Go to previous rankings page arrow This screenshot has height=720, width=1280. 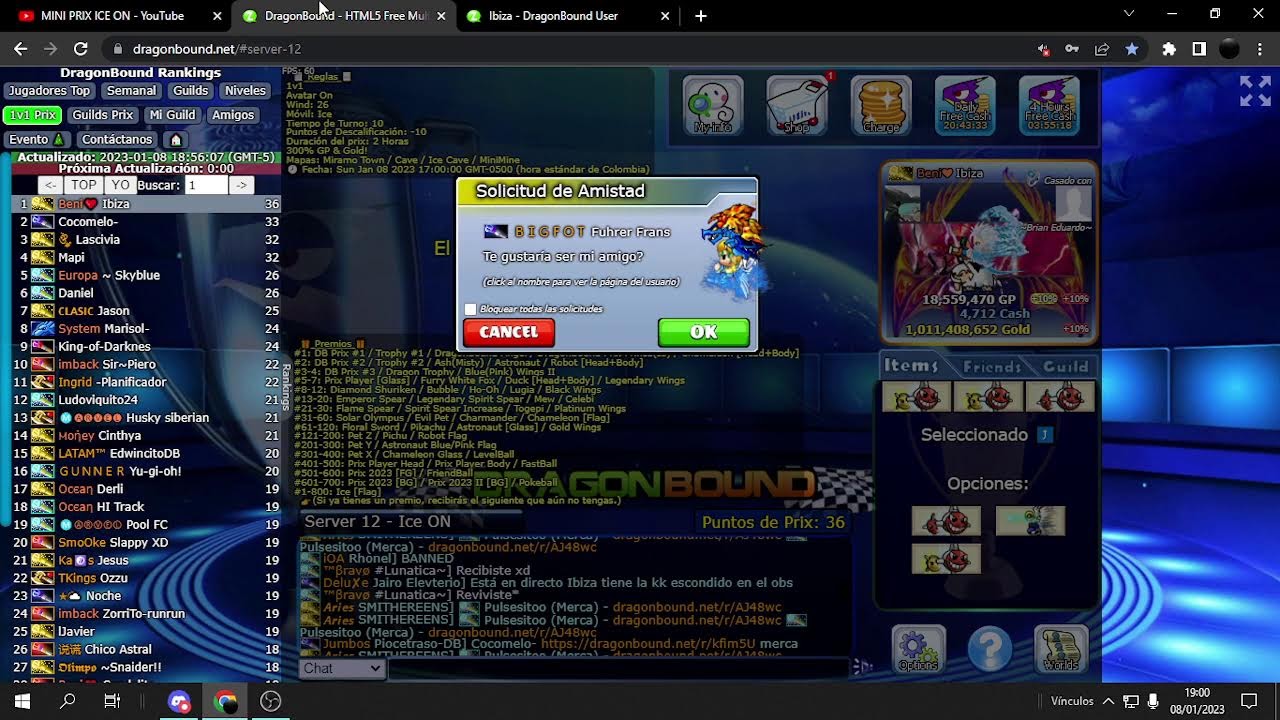coord(50,185)
